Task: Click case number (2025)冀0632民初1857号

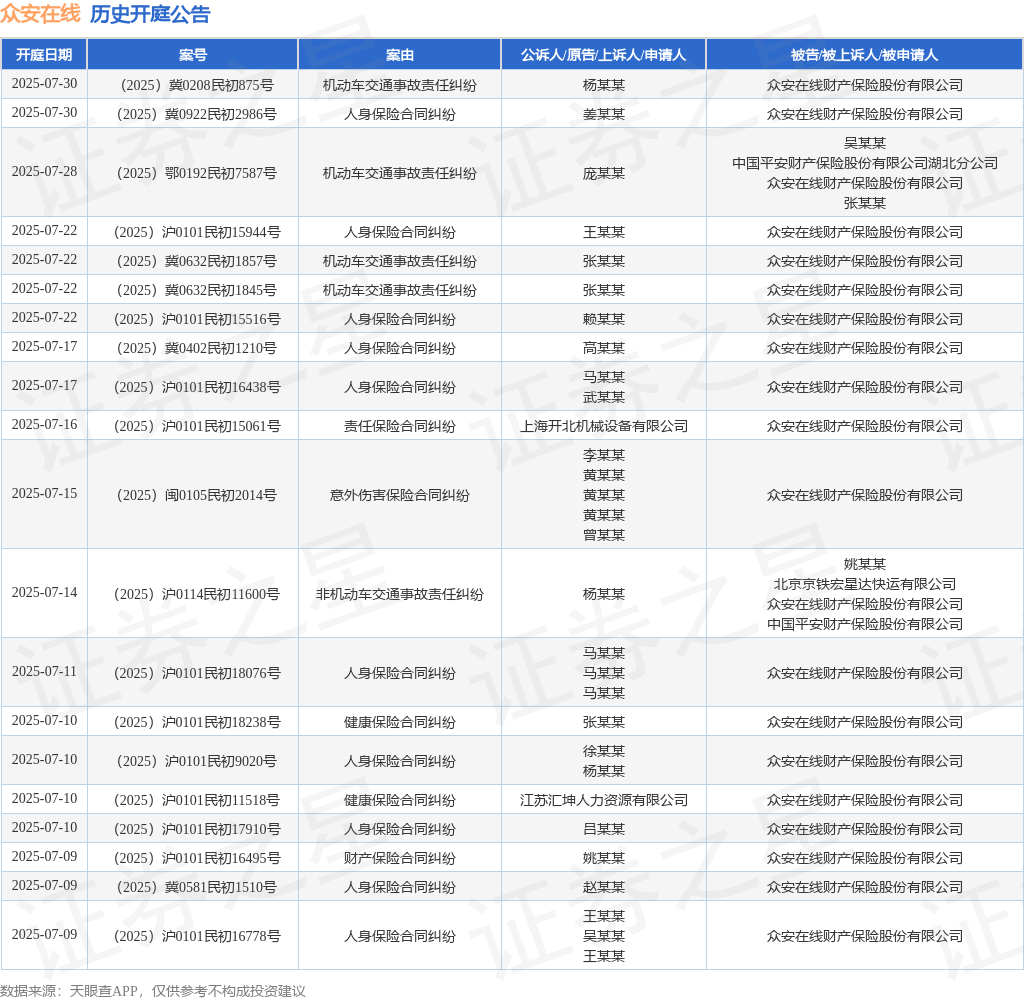Action: tap(197, 261)
